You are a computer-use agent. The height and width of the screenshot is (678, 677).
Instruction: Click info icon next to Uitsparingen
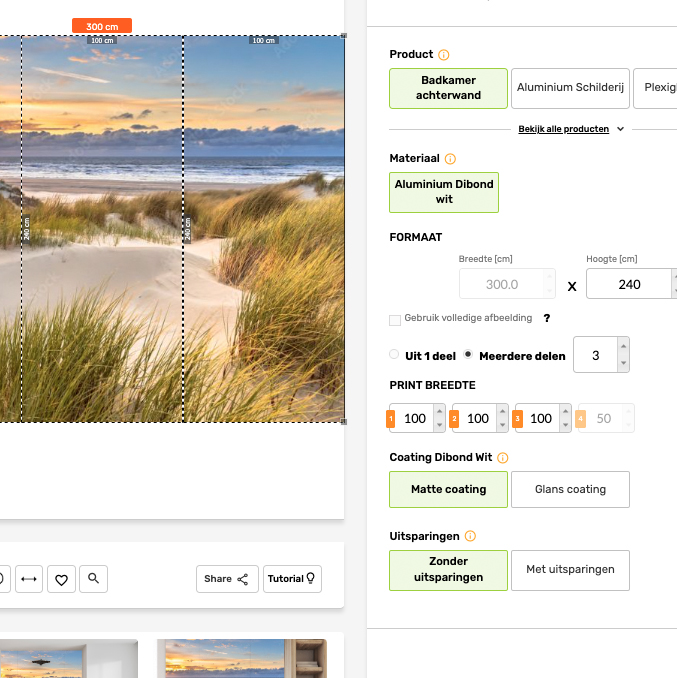point(470,537)
